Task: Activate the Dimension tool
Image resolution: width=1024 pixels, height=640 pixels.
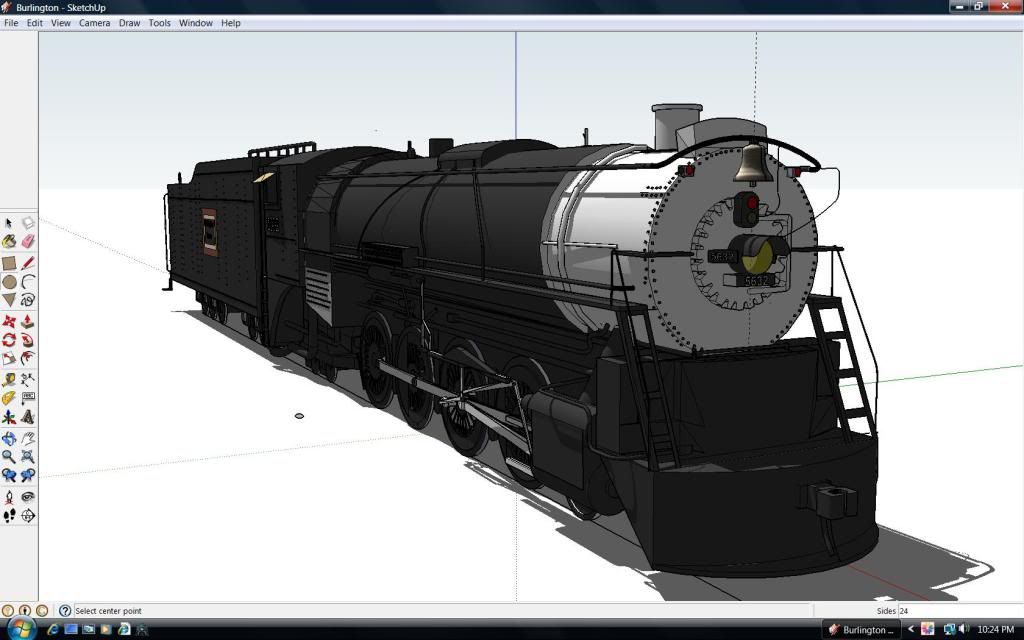Action: click(27, 379)
